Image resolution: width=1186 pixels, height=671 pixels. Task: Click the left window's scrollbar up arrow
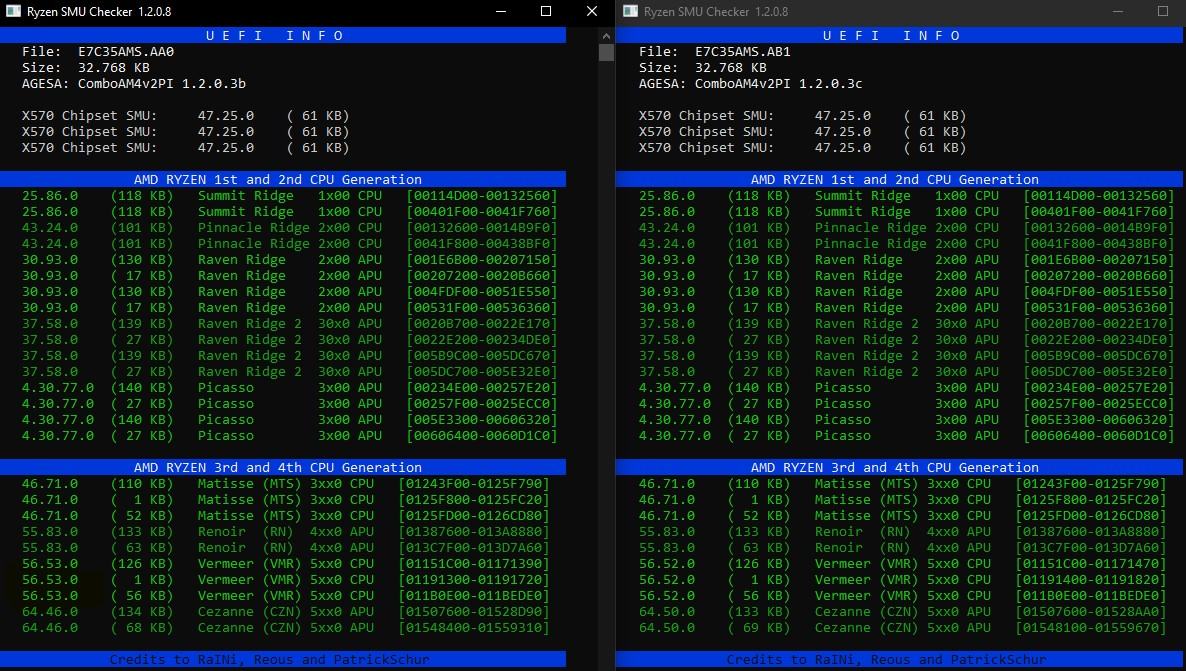pos(606,36)
